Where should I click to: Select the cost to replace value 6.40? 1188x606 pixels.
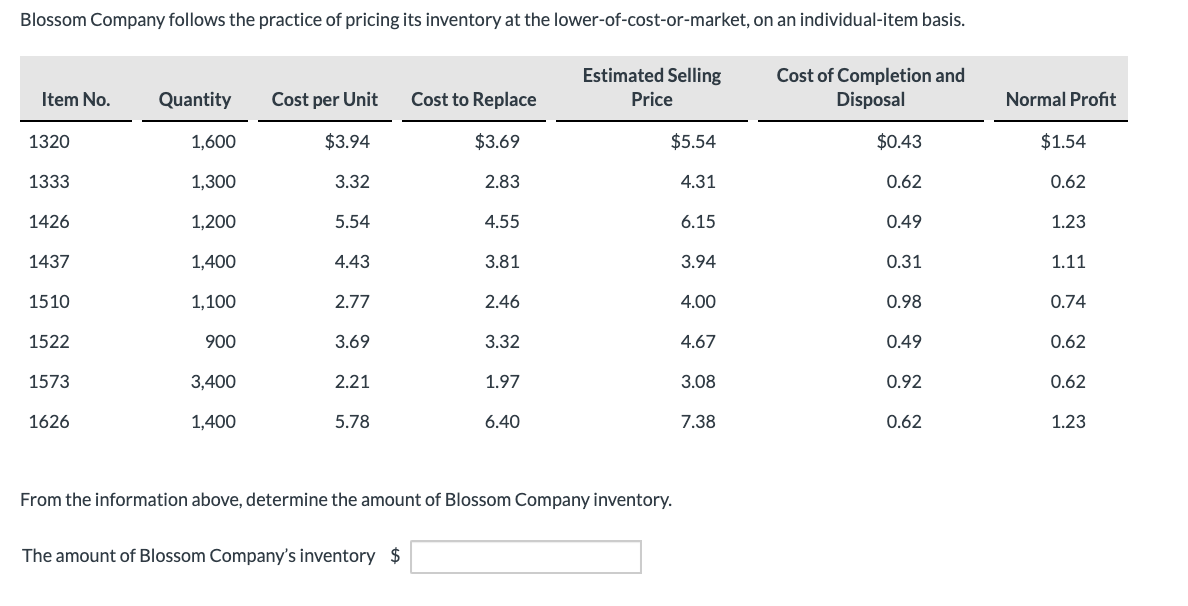tap(501, 422)
